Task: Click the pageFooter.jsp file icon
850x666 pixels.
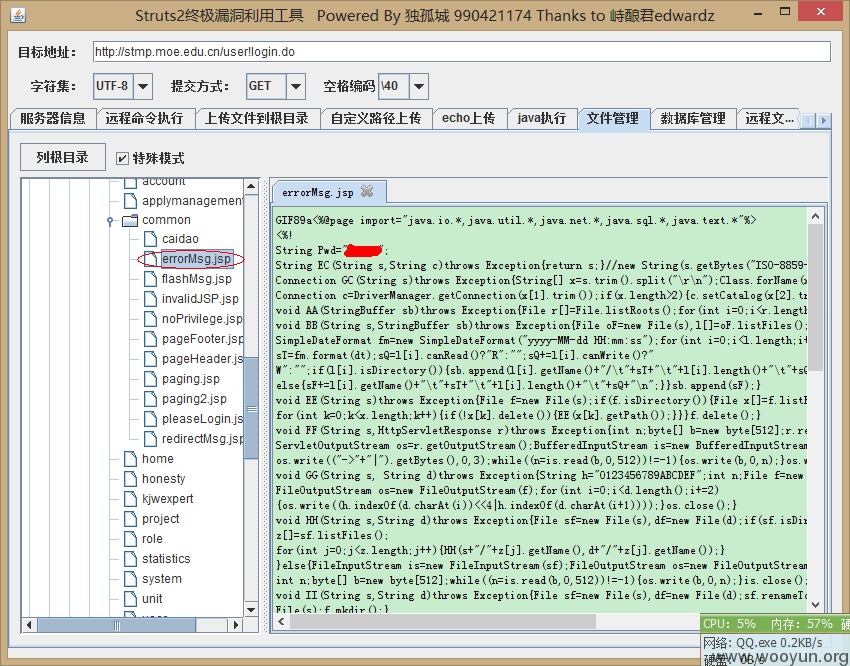Action: [151, 339]
